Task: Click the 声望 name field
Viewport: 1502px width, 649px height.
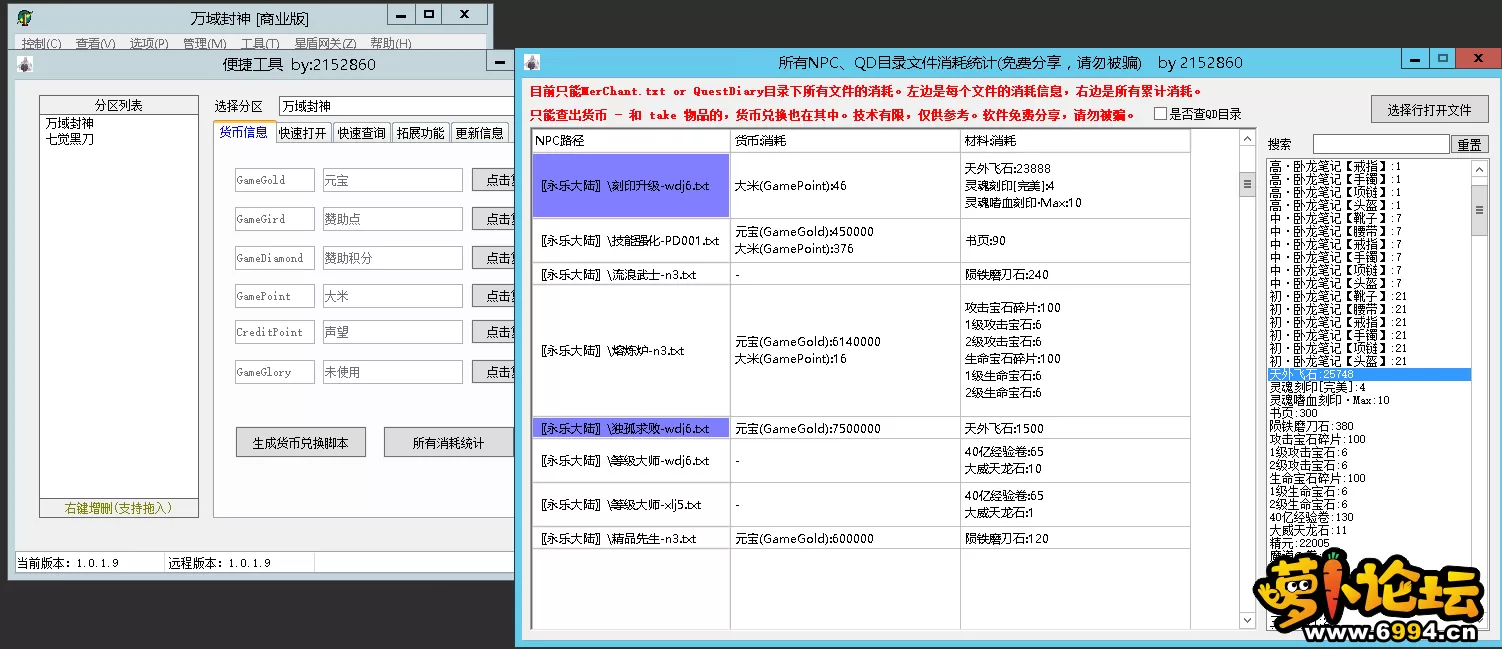Action: point(392,332)
